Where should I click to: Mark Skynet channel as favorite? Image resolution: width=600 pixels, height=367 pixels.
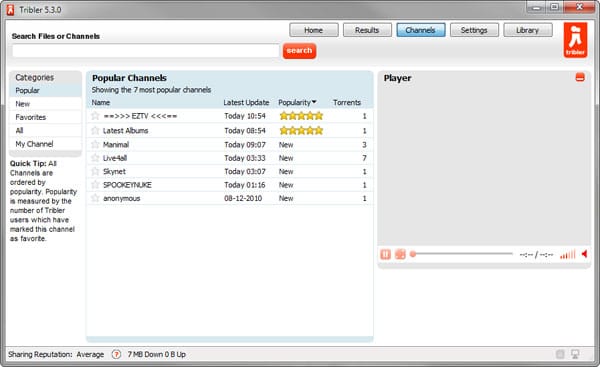[95, 171]
